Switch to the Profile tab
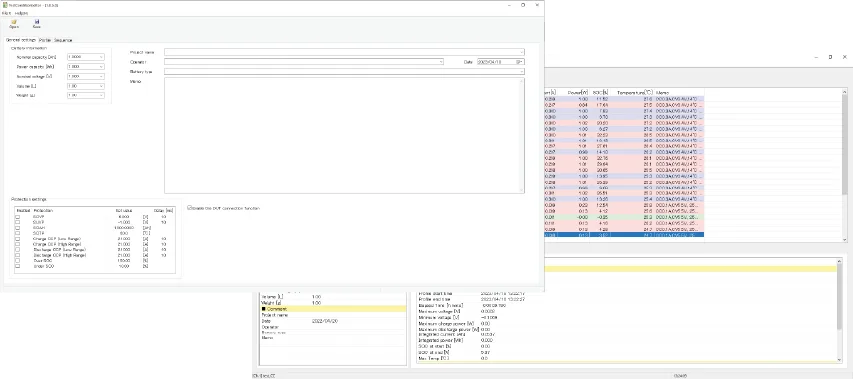The height and width of the screenshot is (380, 853). (45, 40)
